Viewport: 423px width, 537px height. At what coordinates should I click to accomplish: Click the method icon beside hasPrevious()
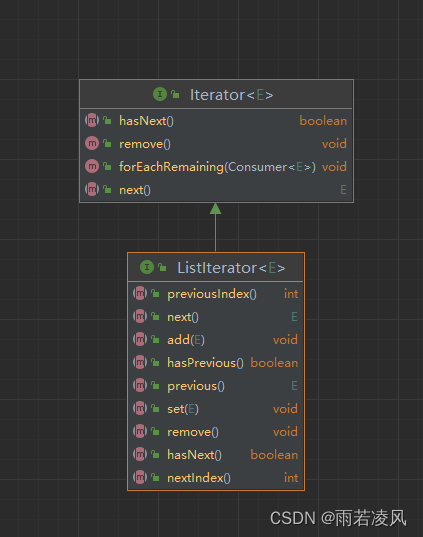click(140, 362)
